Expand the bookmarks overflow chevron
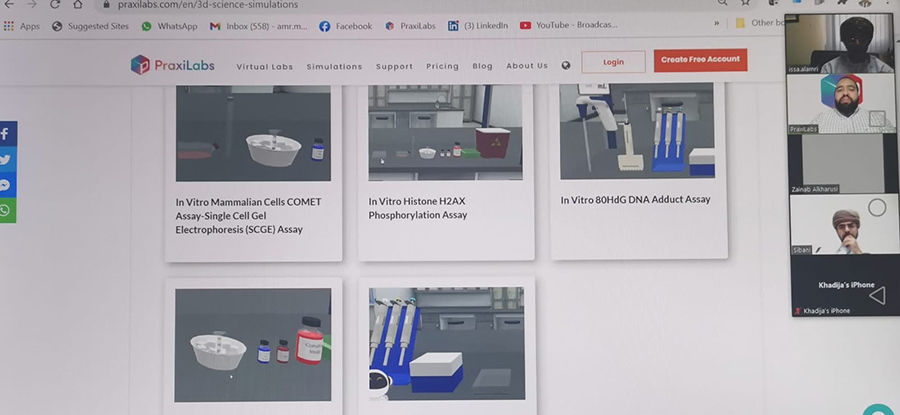Image resolution: width=900 pixels, height=415 pixels. pyautogui.click(x=716, y=24)
